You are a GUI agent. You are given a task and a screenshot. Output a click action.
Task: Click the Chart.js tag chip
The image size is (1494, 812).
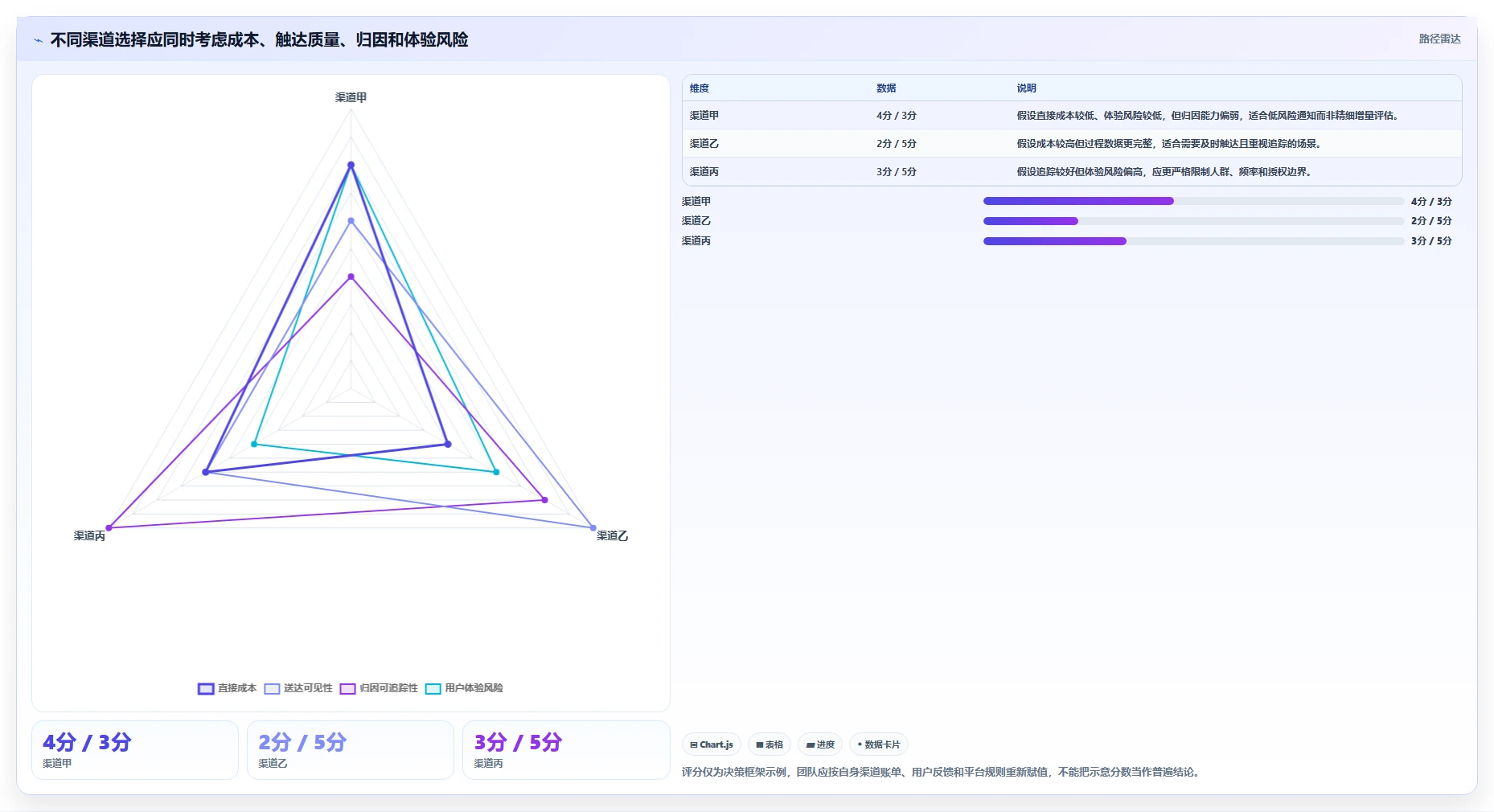tap(712, 744)
